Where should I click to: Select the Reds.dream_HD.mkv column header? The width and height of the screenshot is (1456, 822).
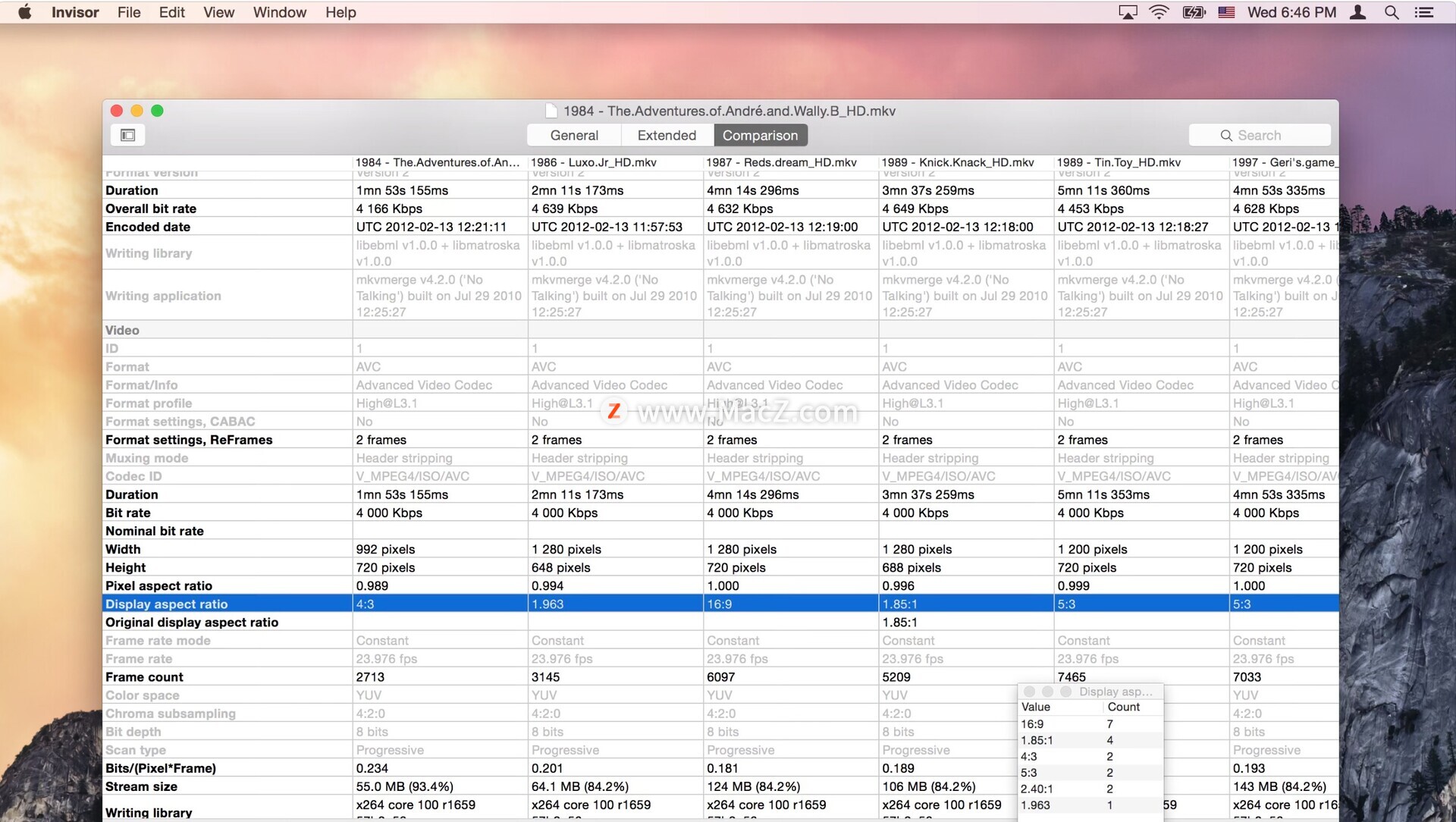[x=790, y=162]
